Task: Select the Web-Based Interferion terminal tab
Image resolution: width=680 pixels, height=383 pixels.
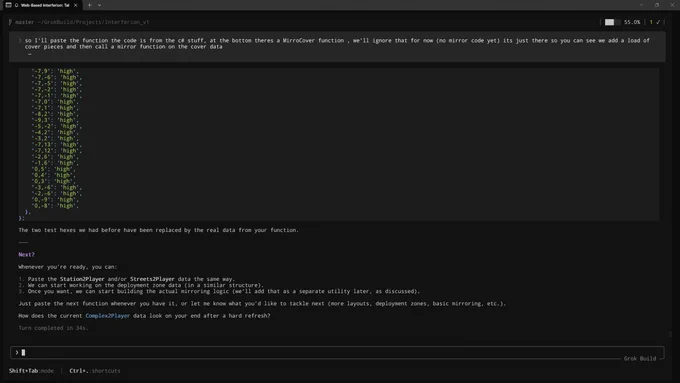Action: [42, 5]
